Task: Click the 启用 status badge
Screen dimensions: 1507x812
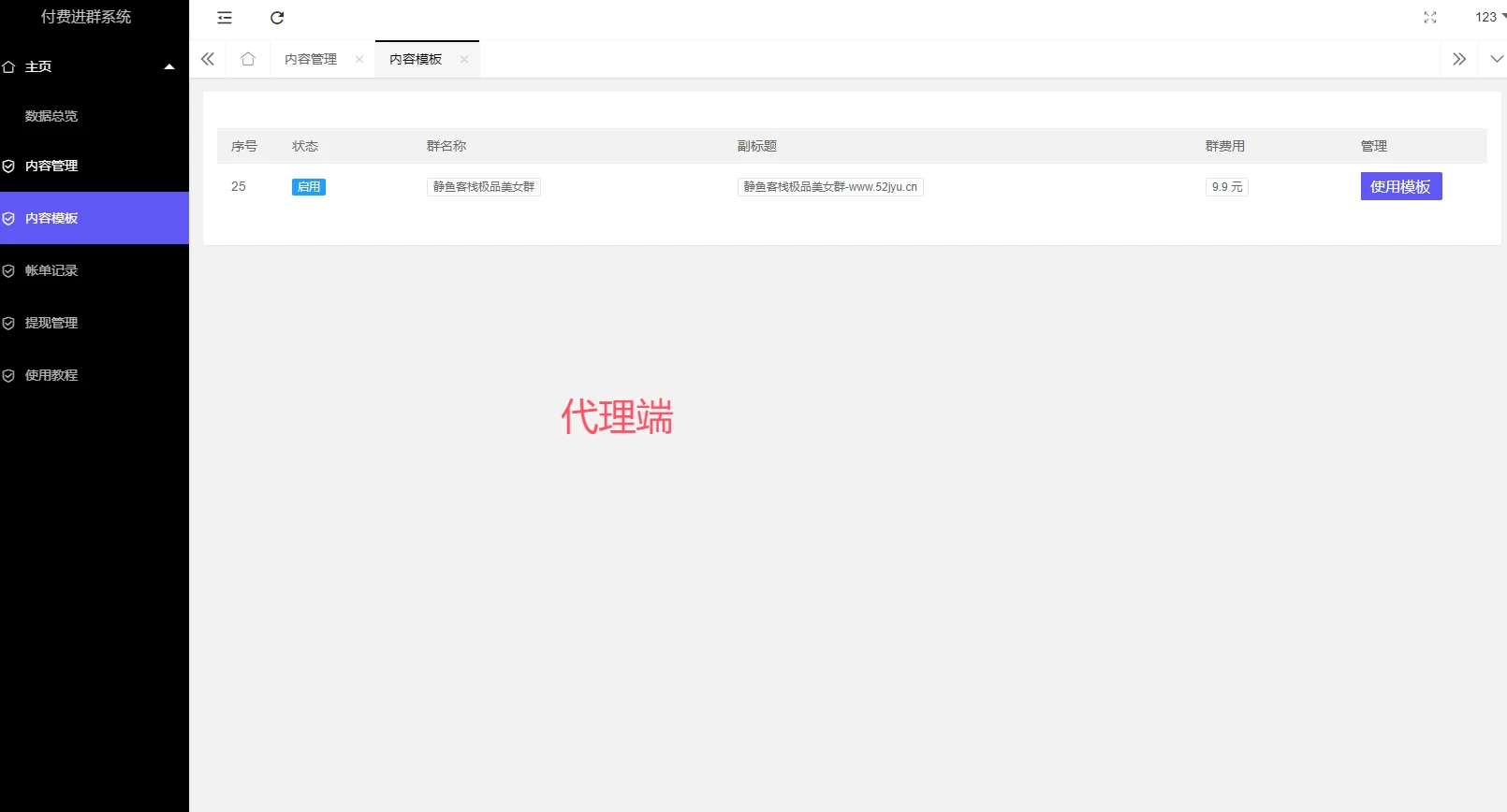Action: tap(308, 187)
